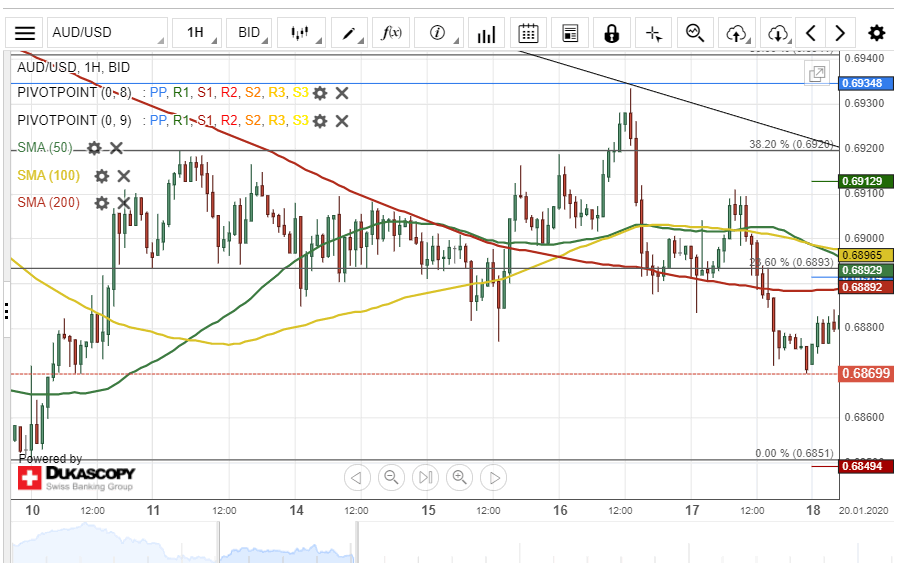Expand the 1H timeframe dropdown

click(x=196, y=33)
